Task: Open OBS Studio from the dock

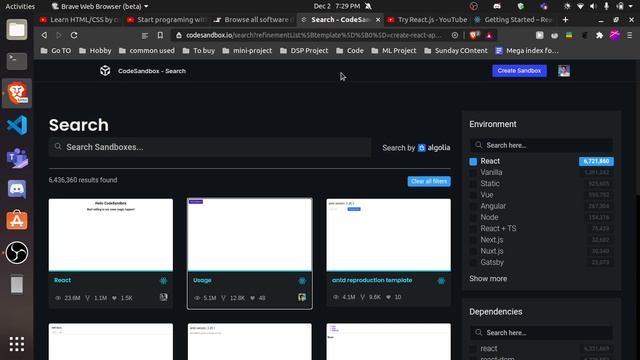Action: (x=17, y=253)
